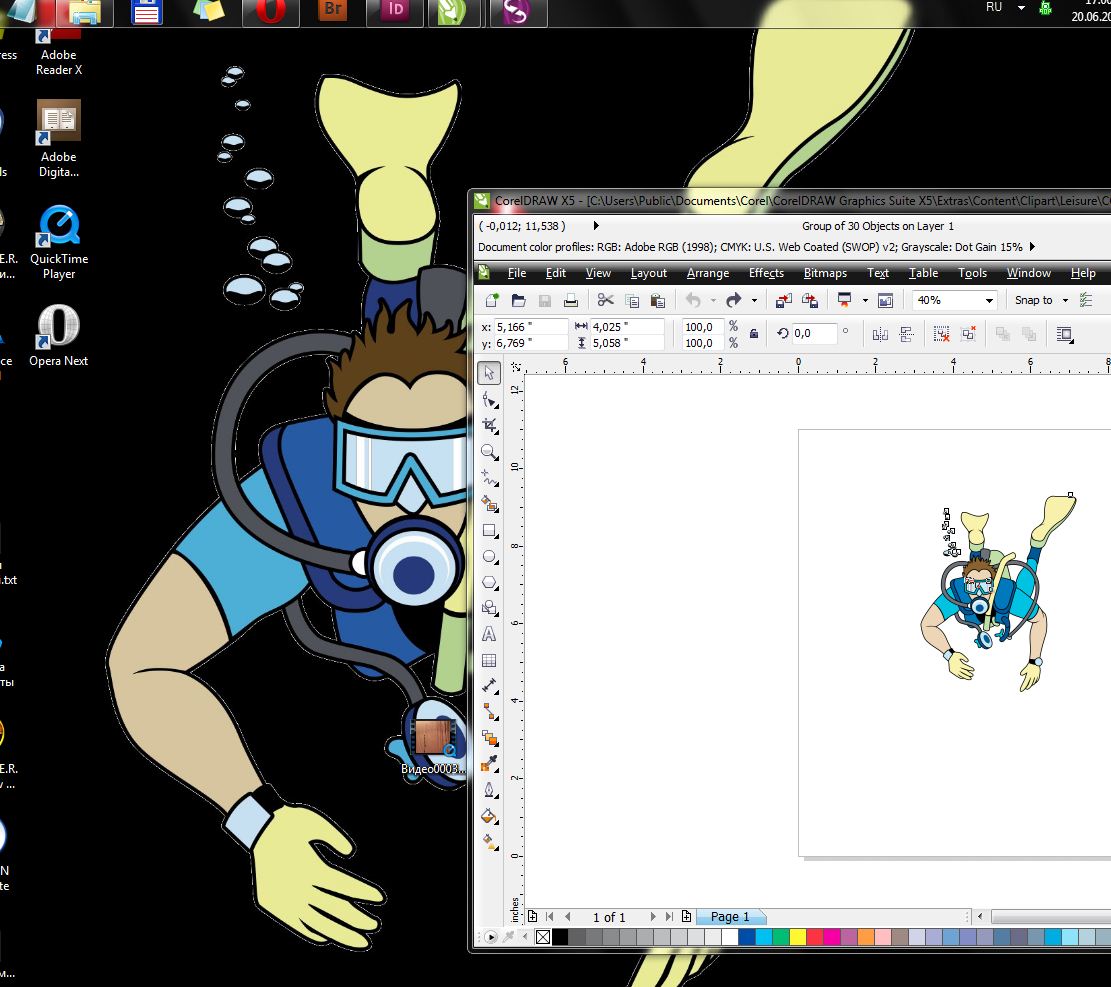
Task: Select the Rectangle tool
Action: (490, 531)
